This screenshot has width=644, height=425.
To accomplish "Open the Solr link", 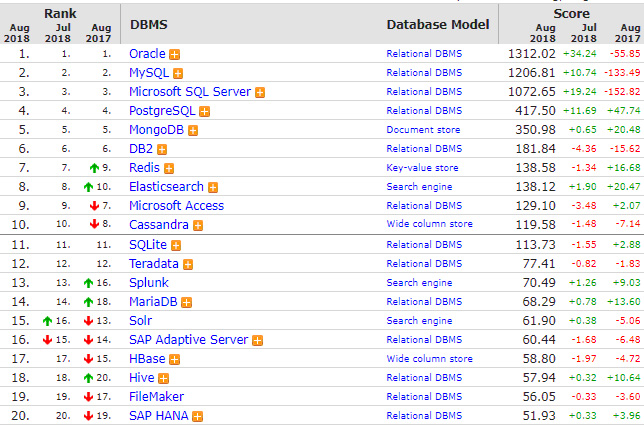I will pos(140,321).
